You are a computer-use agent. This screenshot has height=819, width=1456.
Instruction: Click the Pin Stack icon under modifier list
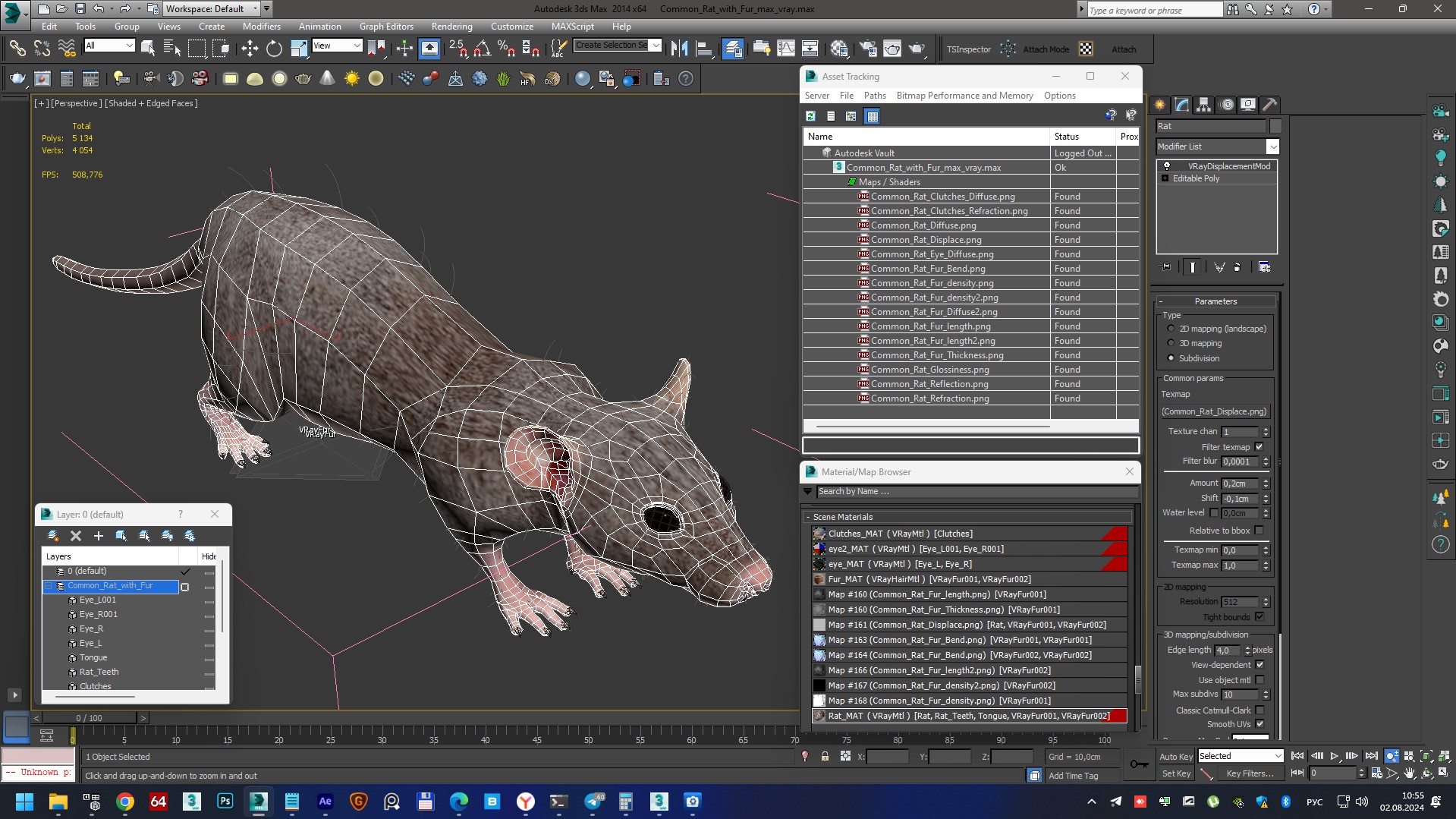tap(1166, 267)
